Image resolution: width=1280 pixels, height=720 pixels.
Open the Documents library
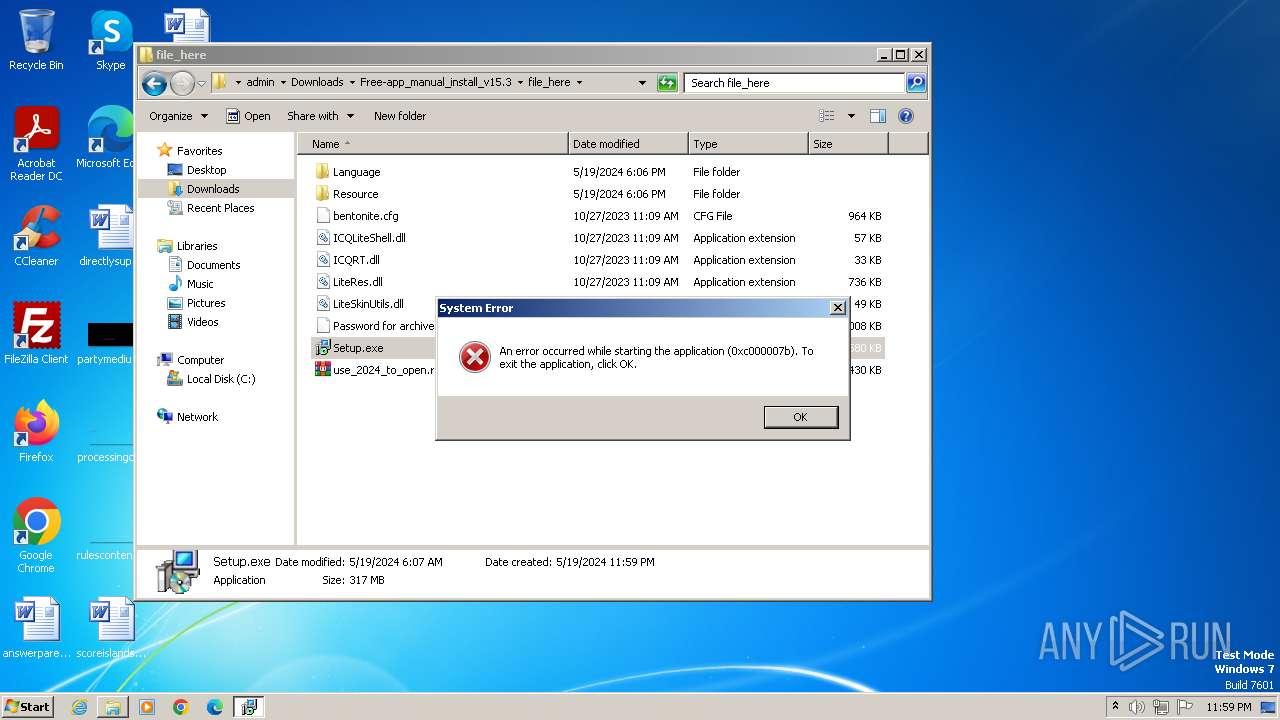point(213,265)
